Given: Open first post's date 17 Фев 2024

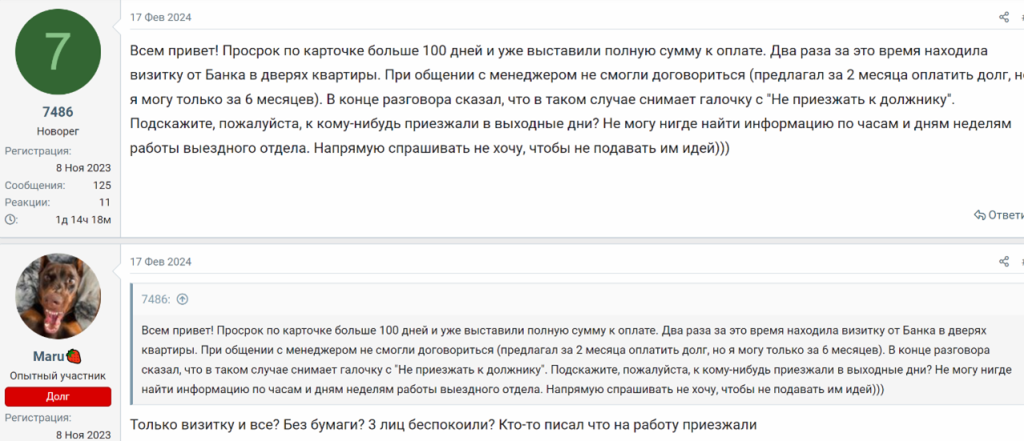Looking at the screenshot, I should (x=160, y=17).
